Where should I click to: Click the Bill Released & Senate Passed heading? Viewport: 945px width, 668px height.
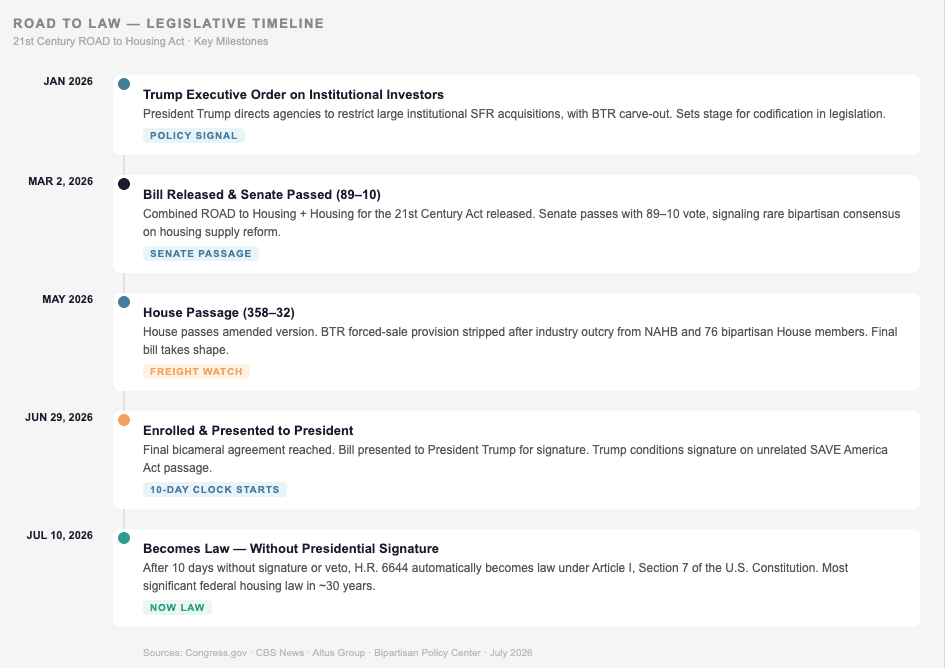(x=262, y=195)
